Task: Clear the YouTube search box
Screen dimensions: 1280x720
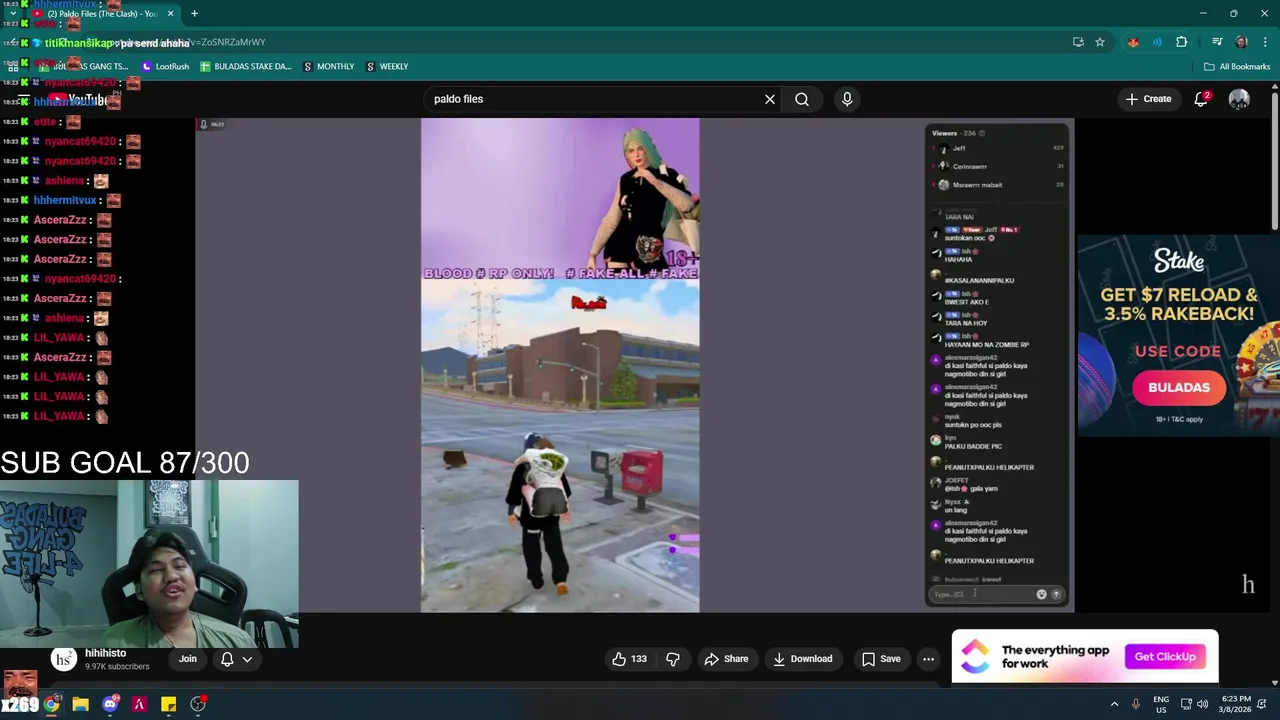Action: 770,99
